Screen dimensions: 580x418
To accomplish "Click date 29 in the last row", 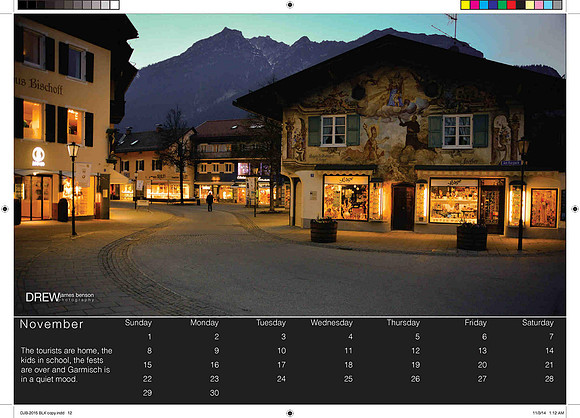I will [147, 393].
